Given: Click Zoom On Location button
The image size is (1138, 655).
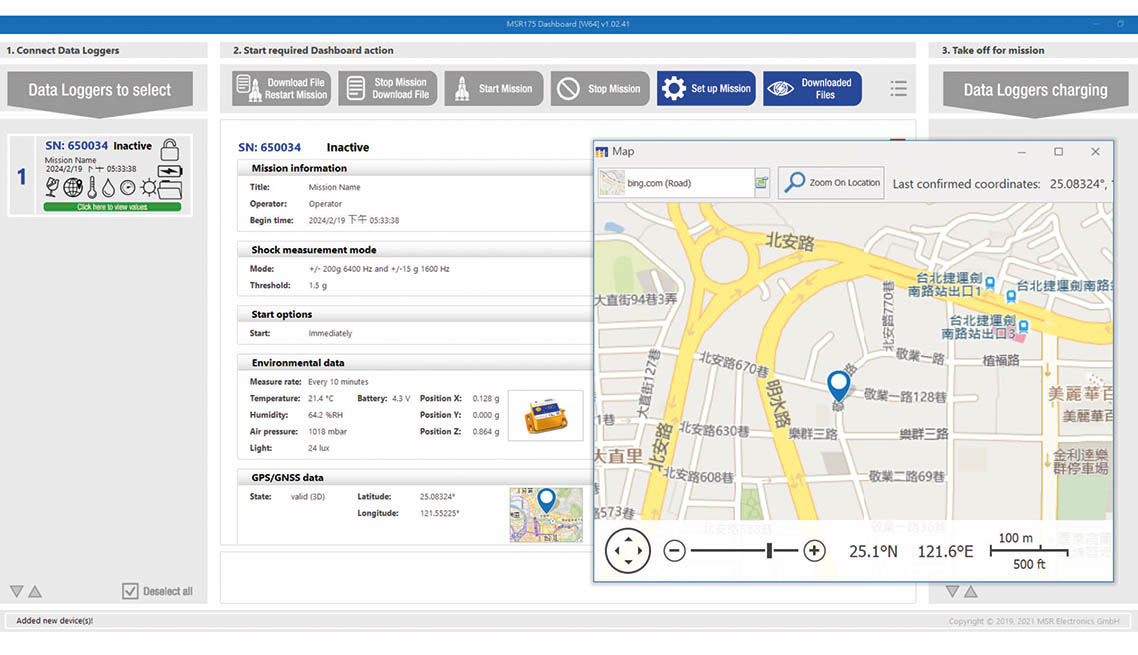Looking at the screenshot, I should [831, 183].
